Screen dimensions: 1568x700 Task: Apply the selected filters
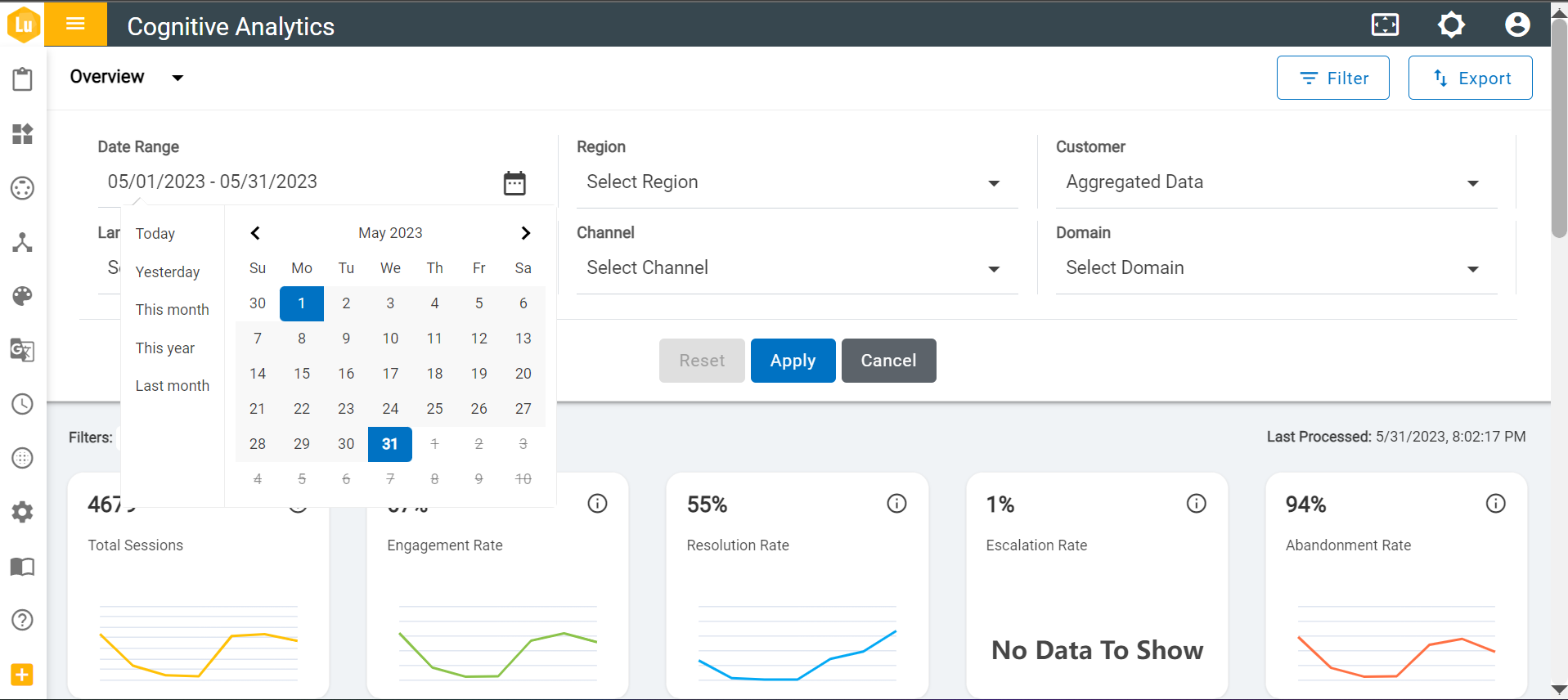793,361
